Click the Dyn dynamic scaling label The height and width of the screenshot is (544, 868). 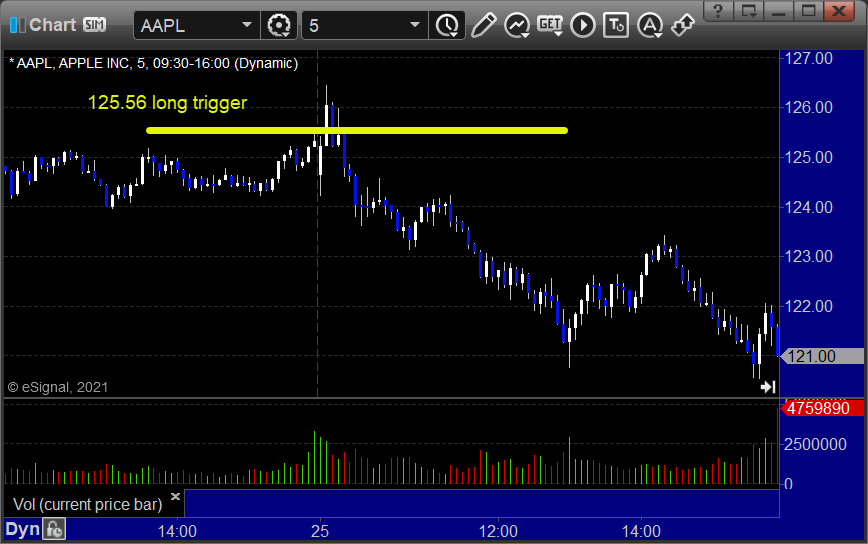23,530
